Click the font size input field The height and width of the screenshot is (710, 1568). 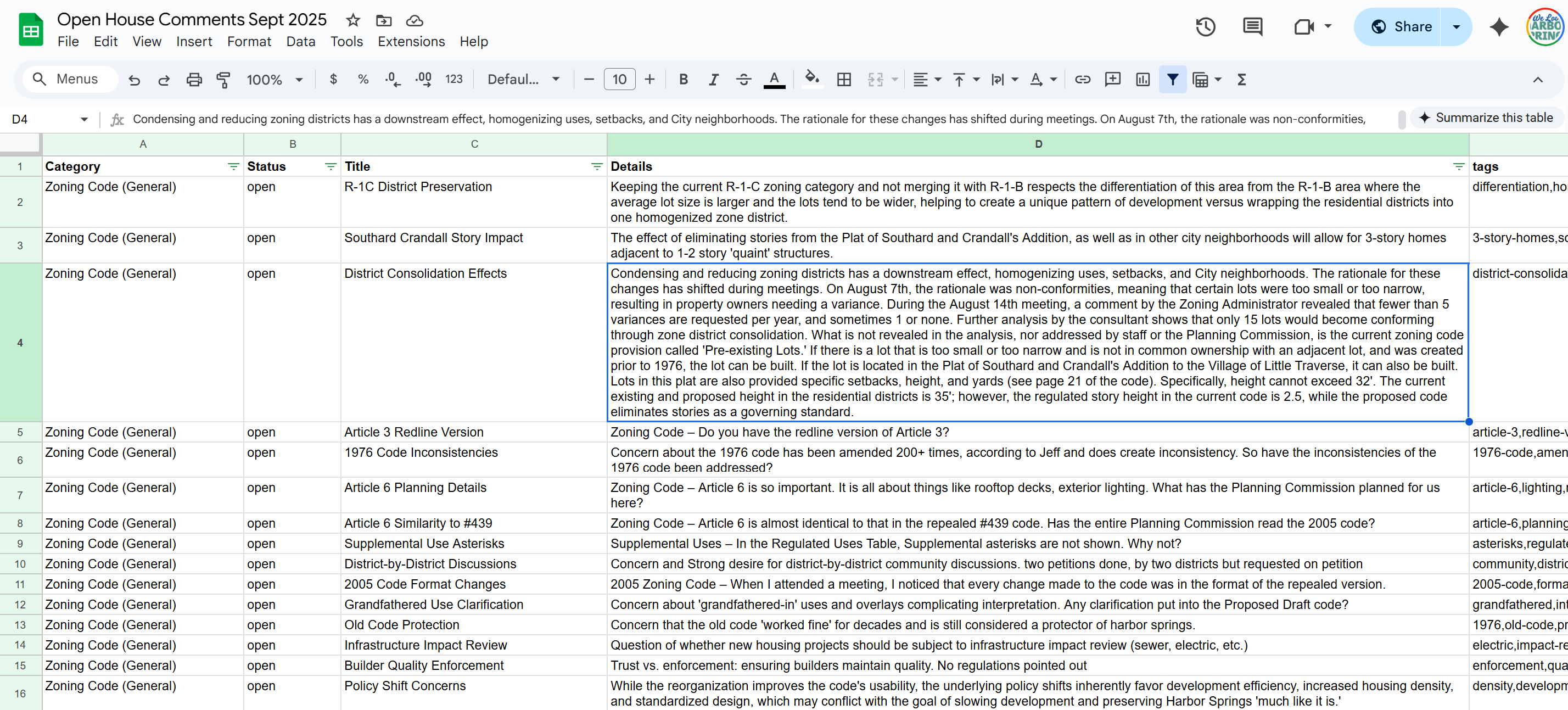[x=619, y=79]
